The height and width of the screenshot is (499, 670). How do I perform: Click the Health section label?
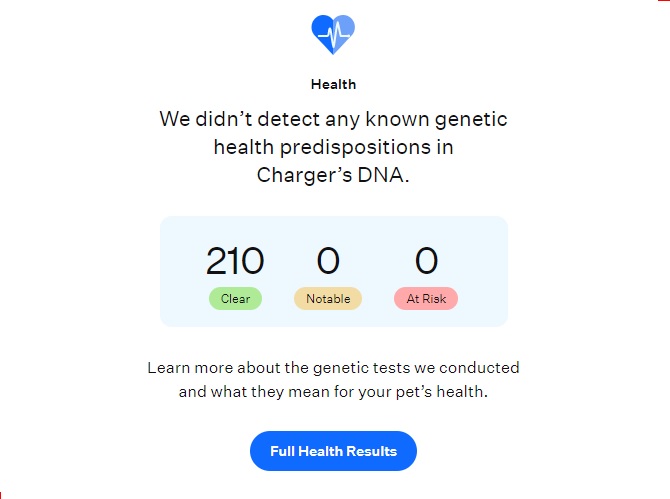333,85
